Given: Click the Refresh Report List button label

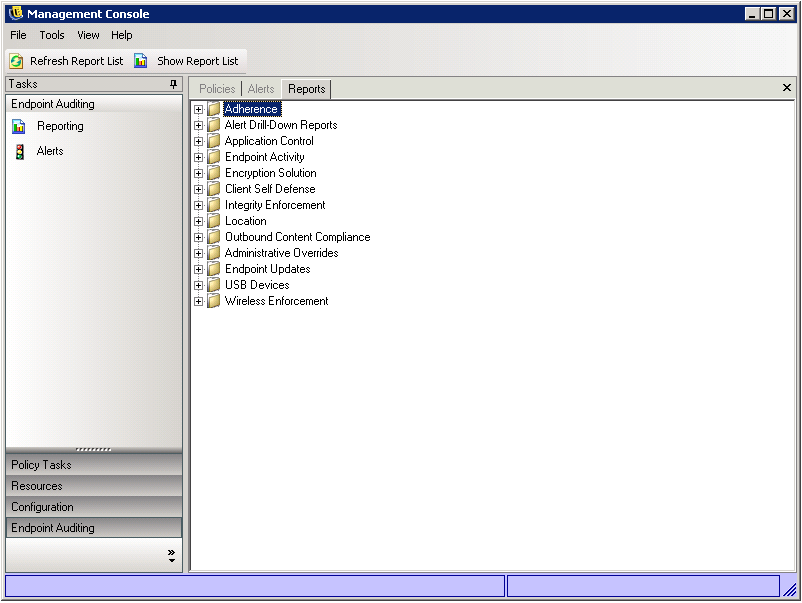Looking at the screenshot, I should 77,61.
